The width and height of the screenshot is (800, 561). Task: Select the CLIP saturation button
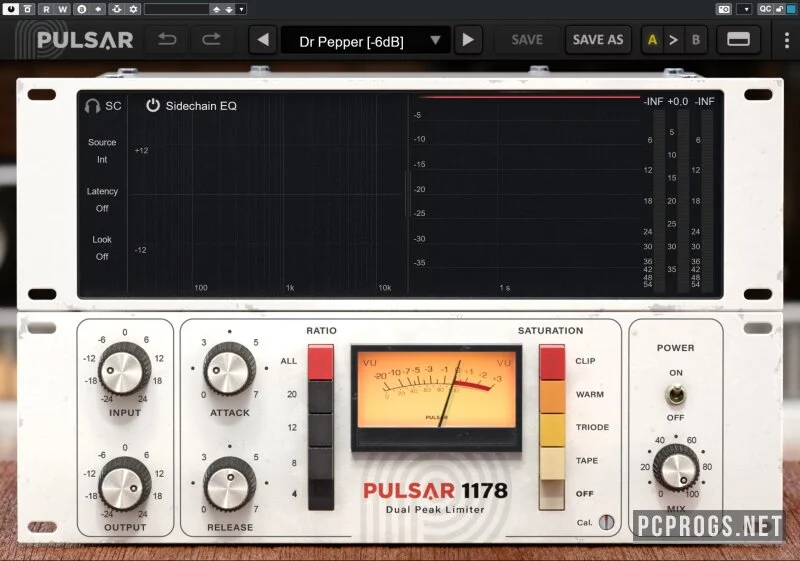(x=552, y=362)
